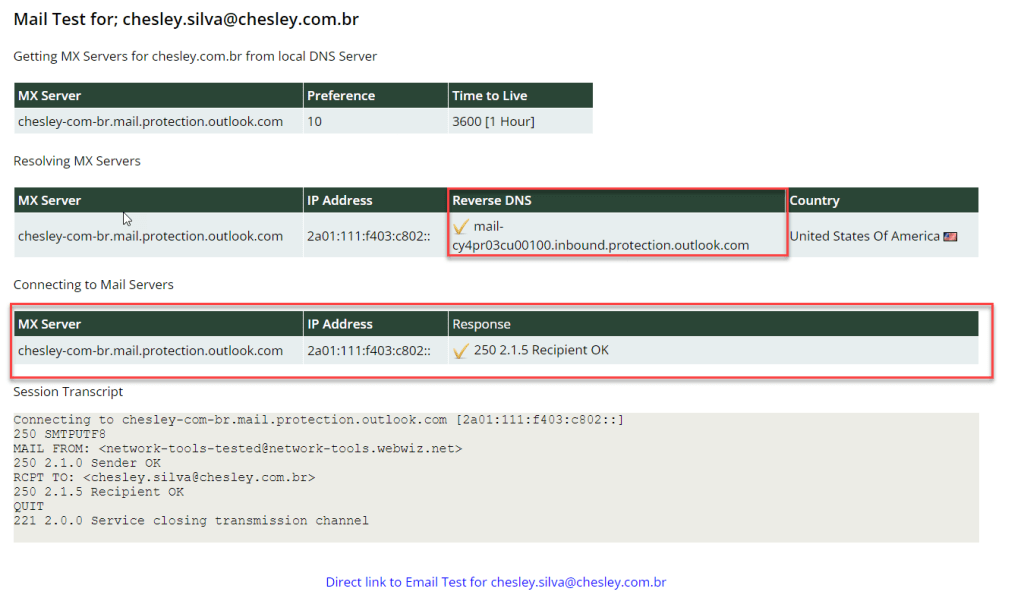Click the RCPT TO line in session transcript

pyautogui.click(x=164, y=478)
